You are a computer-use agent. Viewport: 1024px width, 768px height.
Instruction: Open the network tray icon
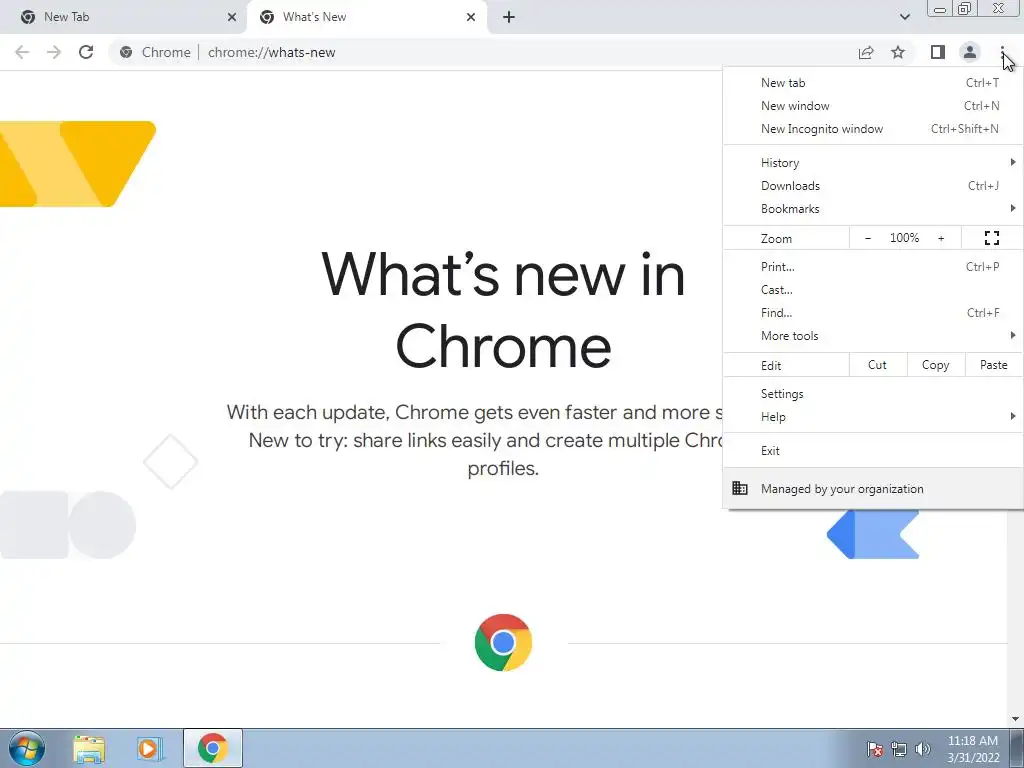(899, 749)
